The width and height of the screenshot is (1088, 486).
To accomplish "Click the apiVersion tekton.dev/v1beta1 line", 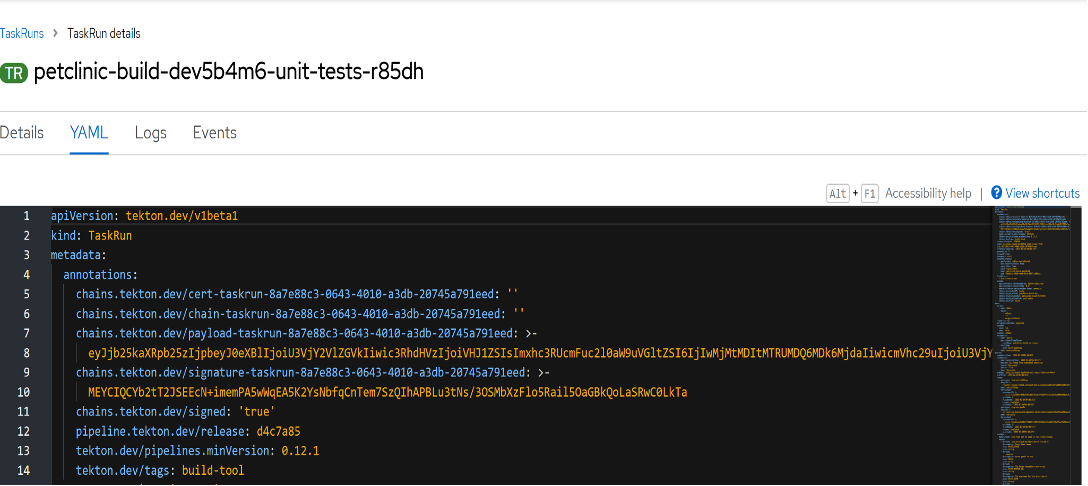I will point(144,216).
